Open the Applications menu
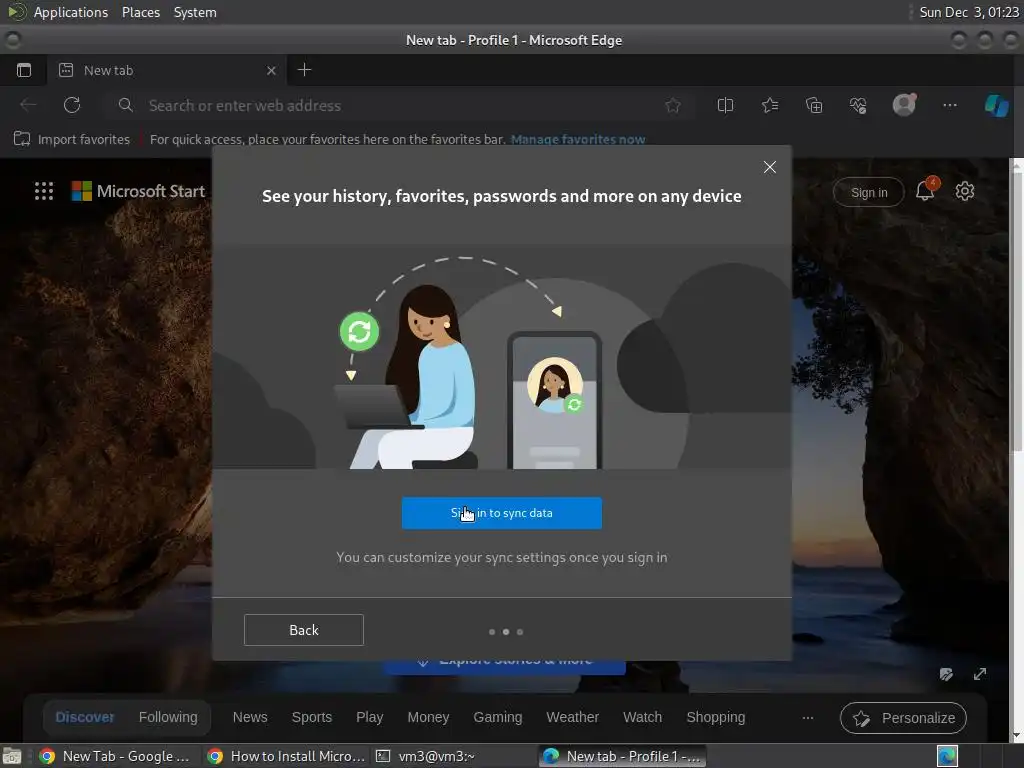Screen dimensions: 1024x768 click(x=71, y=12)
